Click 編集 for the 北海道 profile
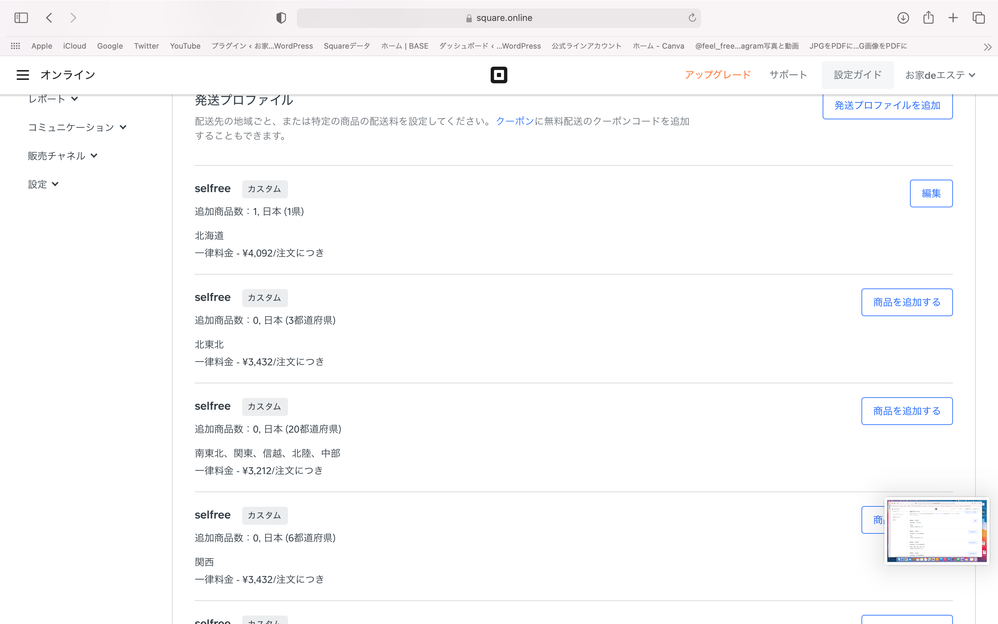 pos(930,193)
